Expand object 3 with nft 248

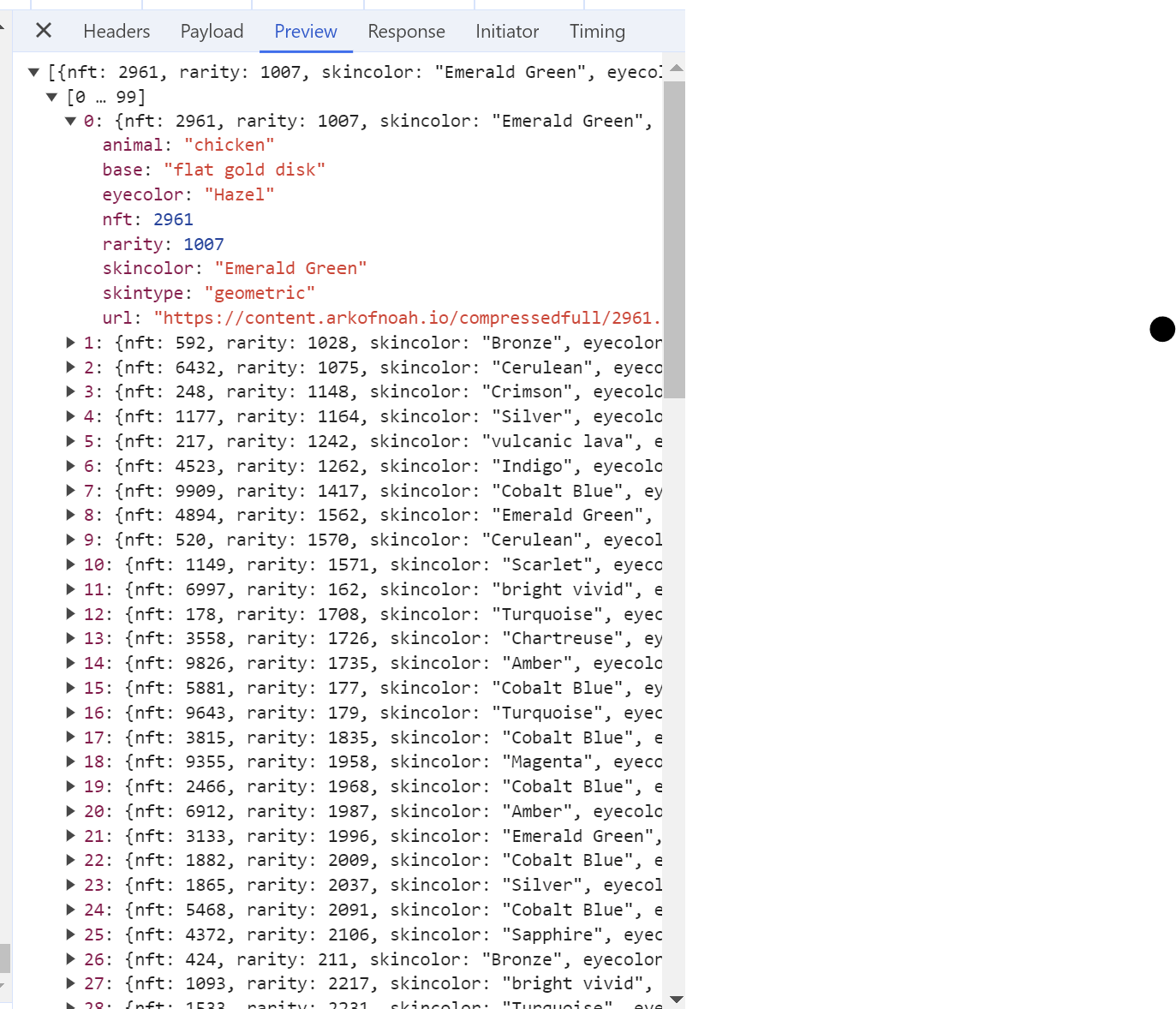[71, 391]
